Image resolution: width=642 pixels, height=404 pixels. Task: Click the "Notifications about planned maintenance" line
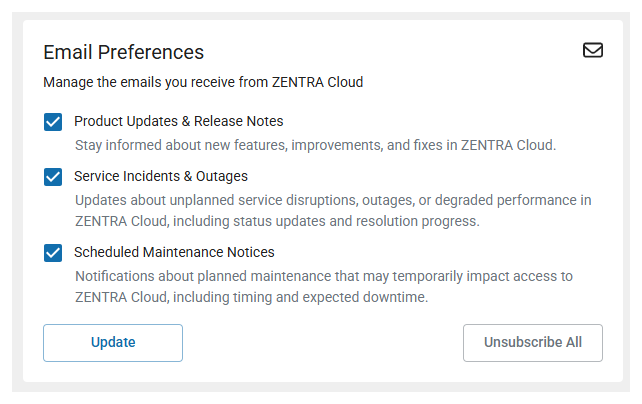[x=323, y=276]
